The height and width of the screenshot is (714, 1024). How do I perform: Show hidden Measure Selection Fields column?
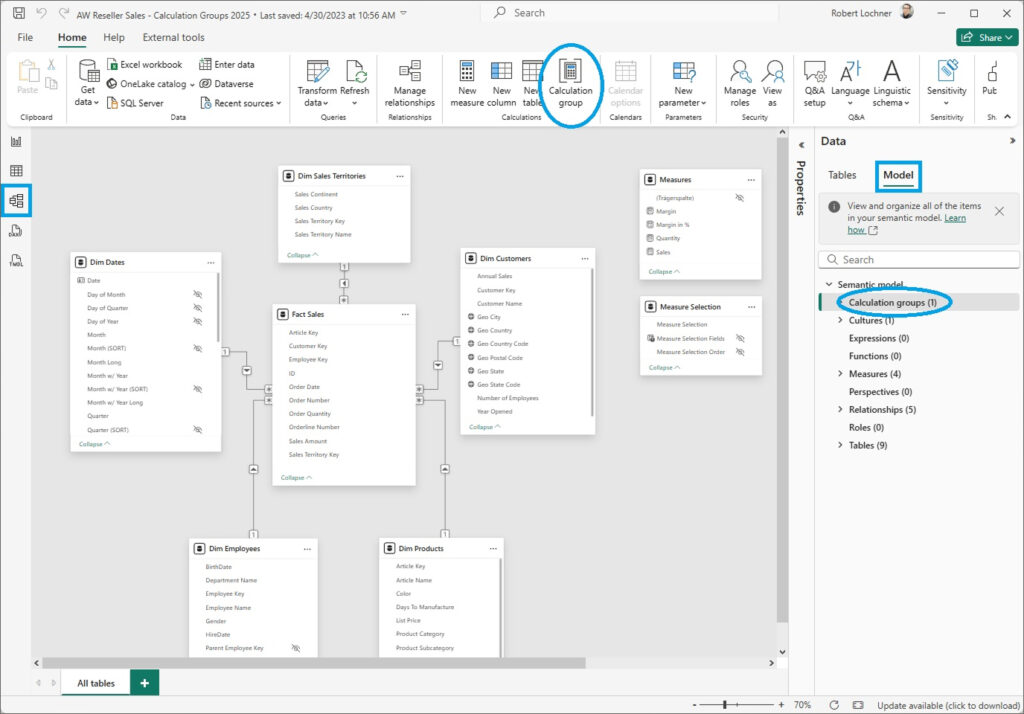coord(739,338)
